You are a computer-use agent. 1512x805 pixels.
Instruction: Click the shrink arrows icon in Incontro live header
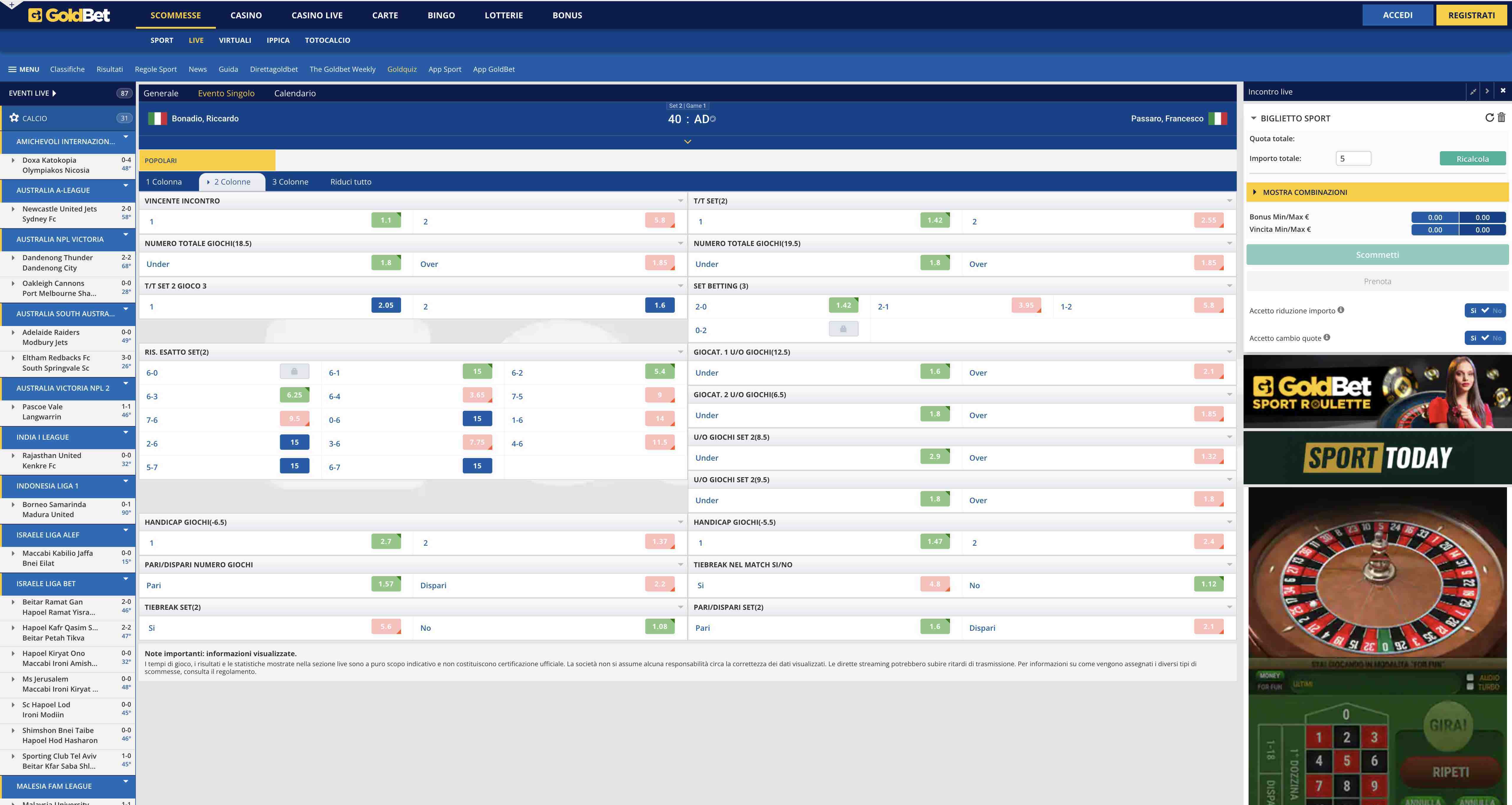pos(1473,92)
